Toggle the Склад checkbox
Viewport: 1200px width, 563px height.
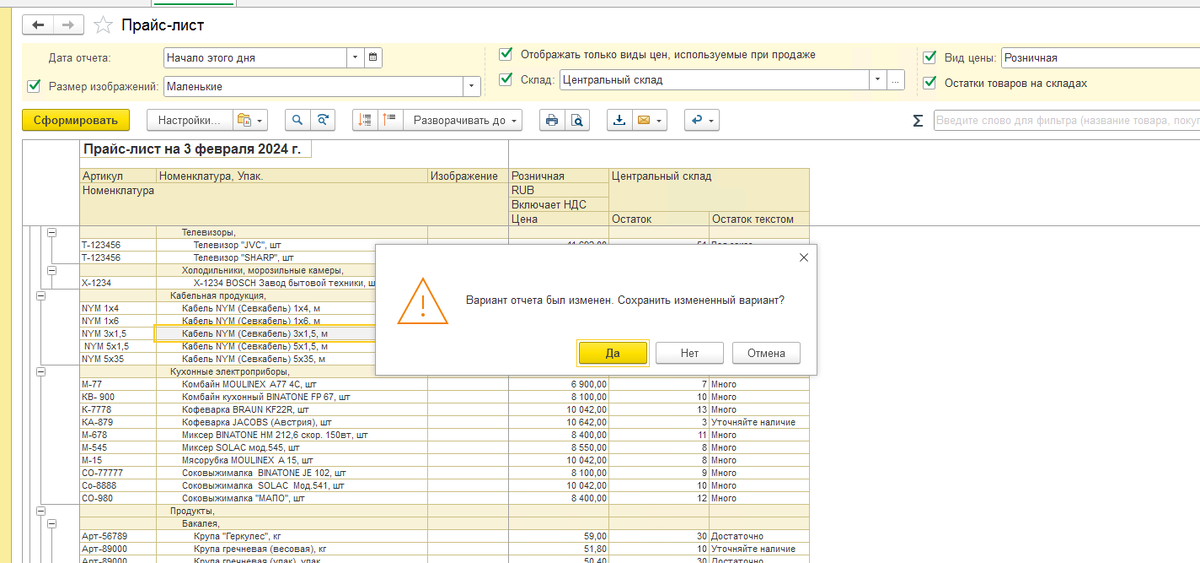coord(506,79)
